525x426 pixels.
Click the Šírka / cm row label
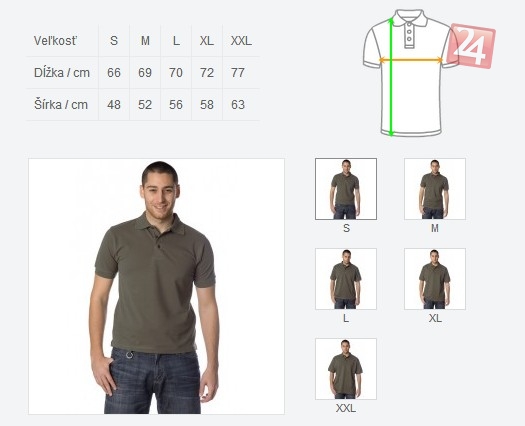coord(61,104)
